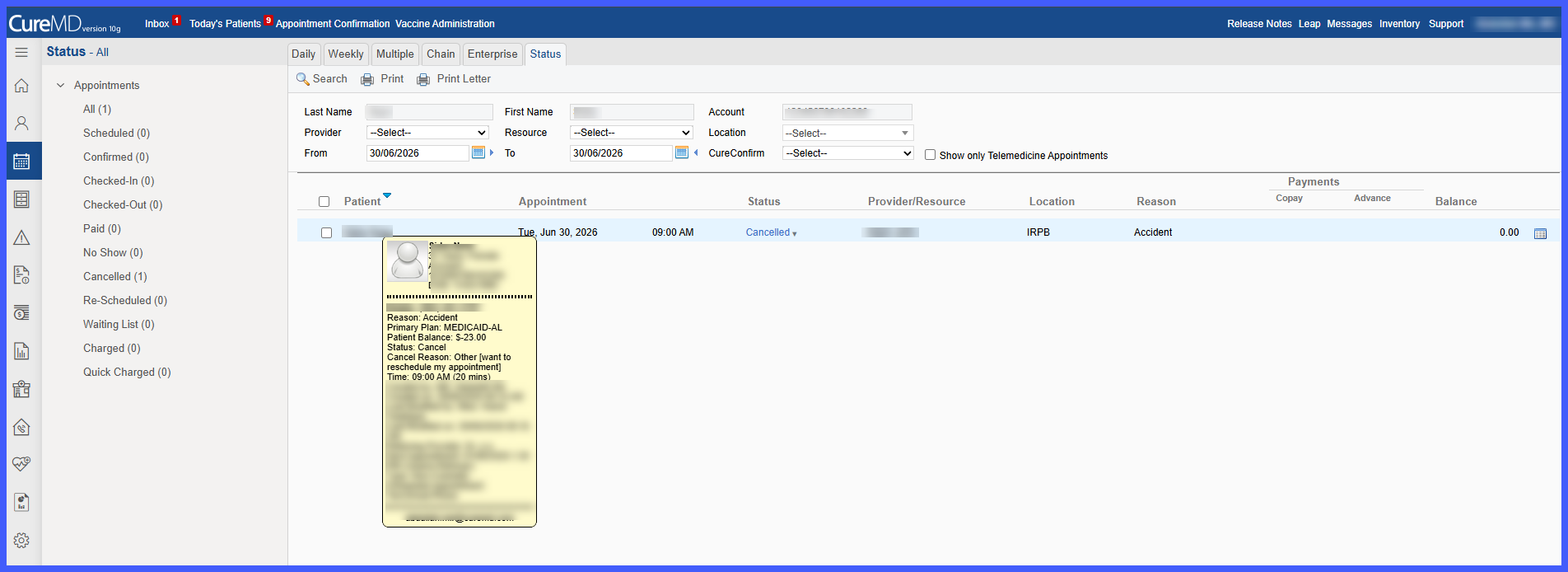Open the billing document icon in sidebar
The width and height of the screenshot is (1568, 572).
coord(21,275)
